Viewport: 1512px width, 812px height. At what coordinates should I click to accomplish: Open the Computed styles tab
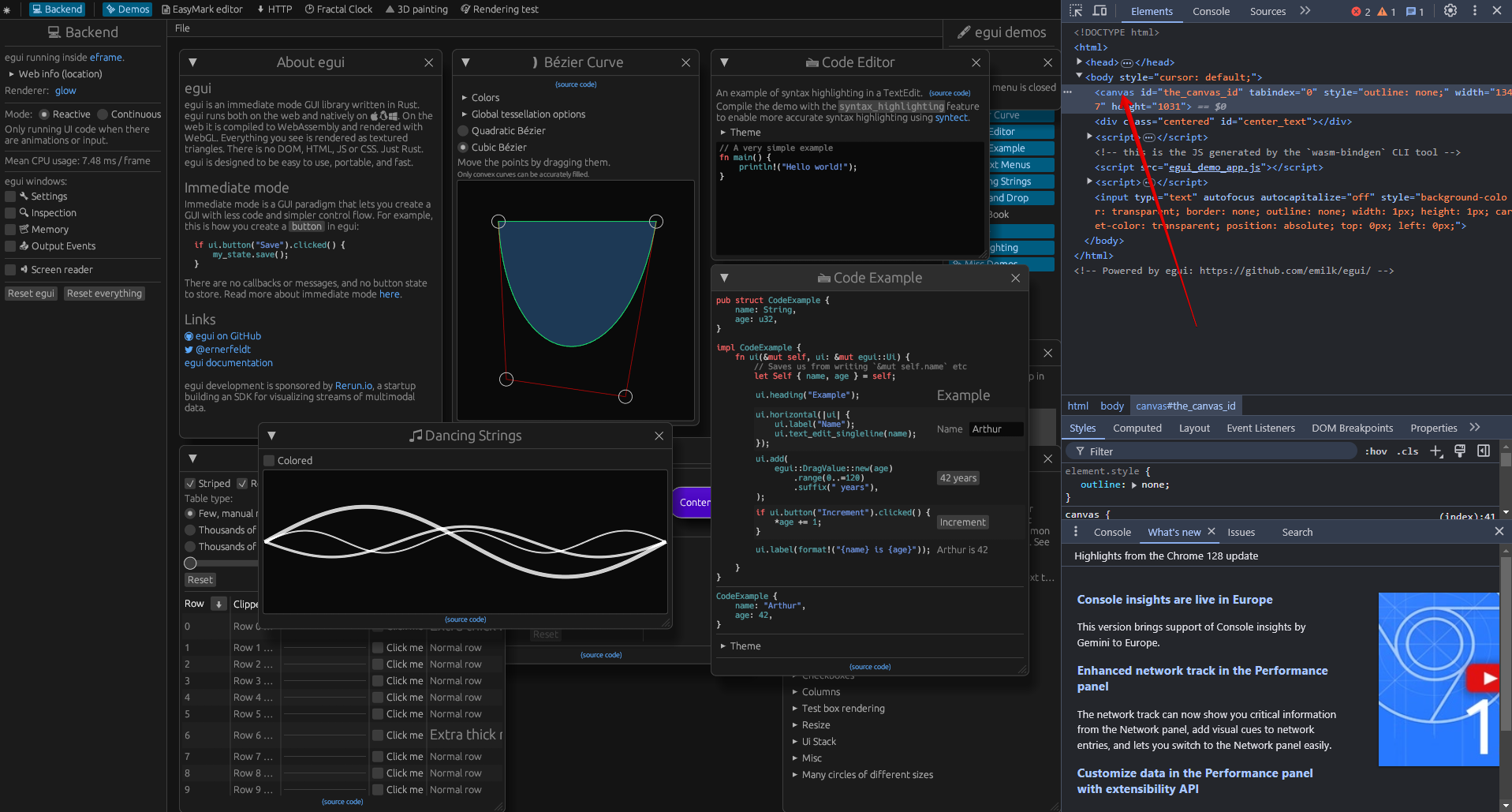pyautogui.click(x=1137, y=428)
